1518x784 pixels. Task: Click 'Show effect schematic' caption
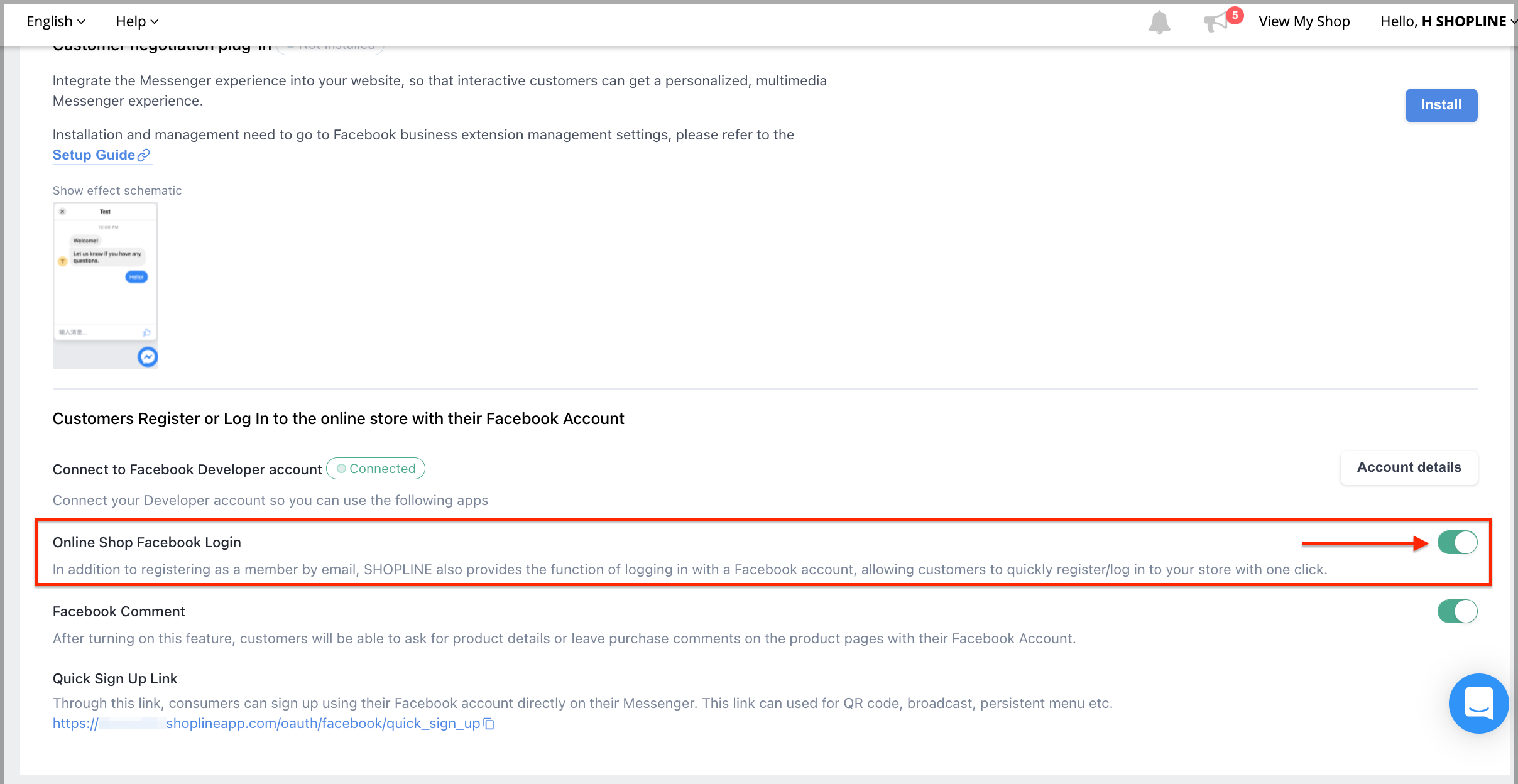pyautogui.click(x=117, y=190)
